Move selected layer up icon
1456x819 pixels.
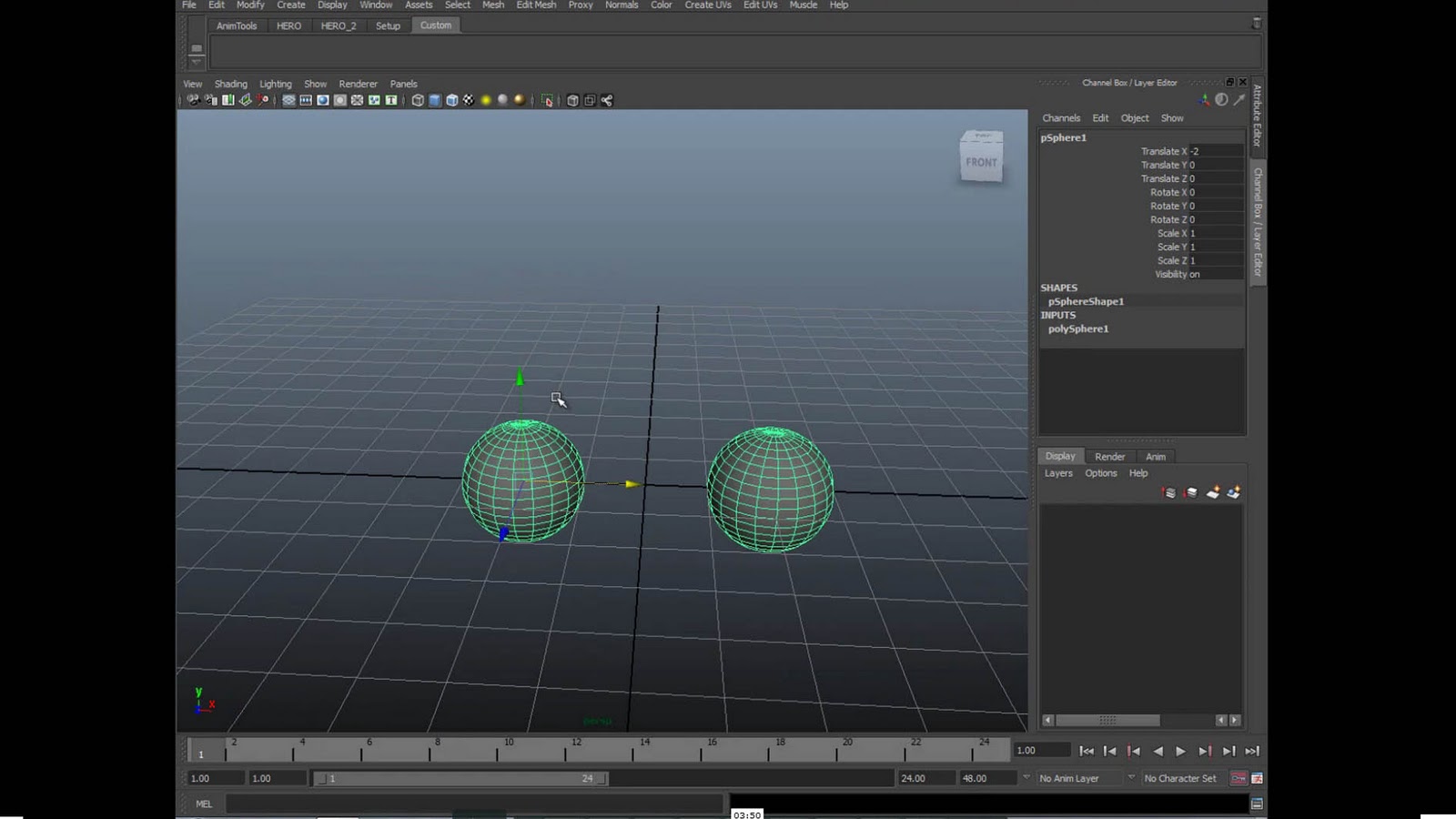click(x=1169, y=492)
